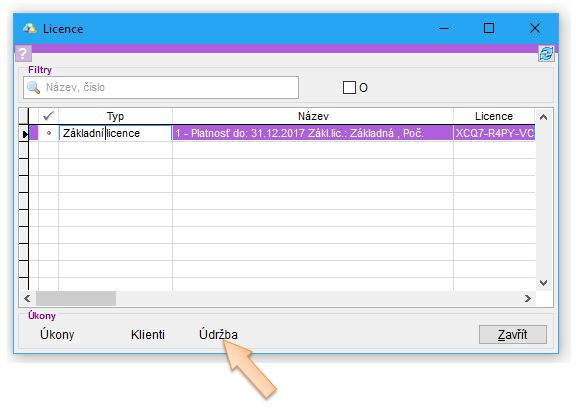Open the Úkony menu at bottom
The image size is (576, 411).
coord(57,335)
